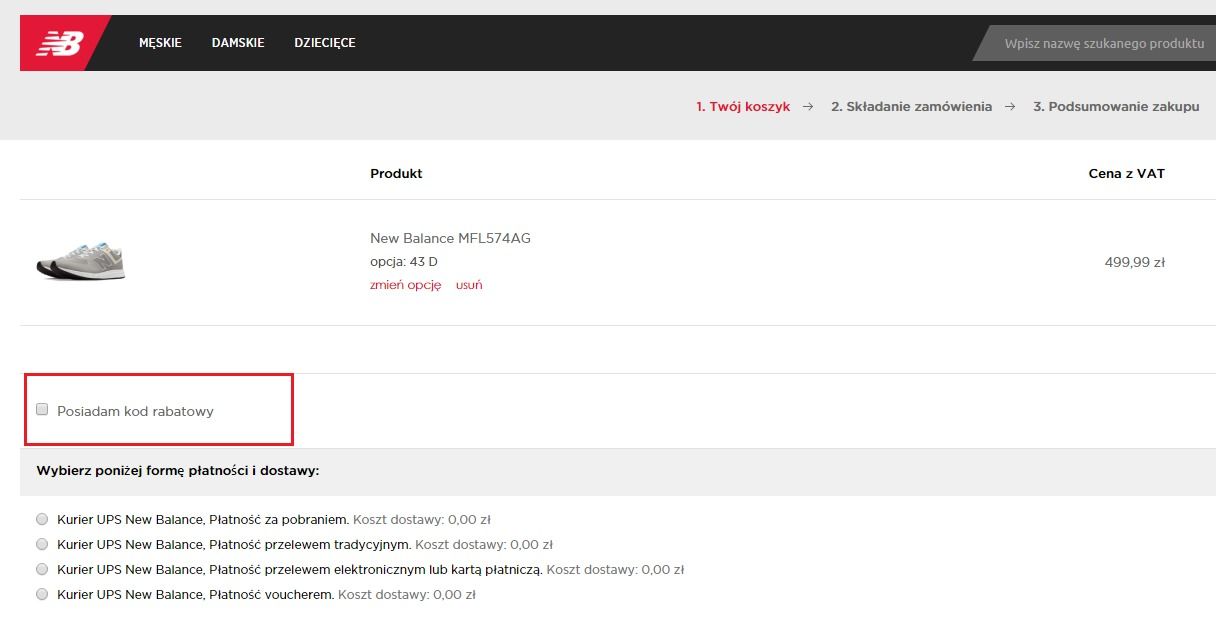
Task: Click the Produkt column header
Action: tap(396, 173)
